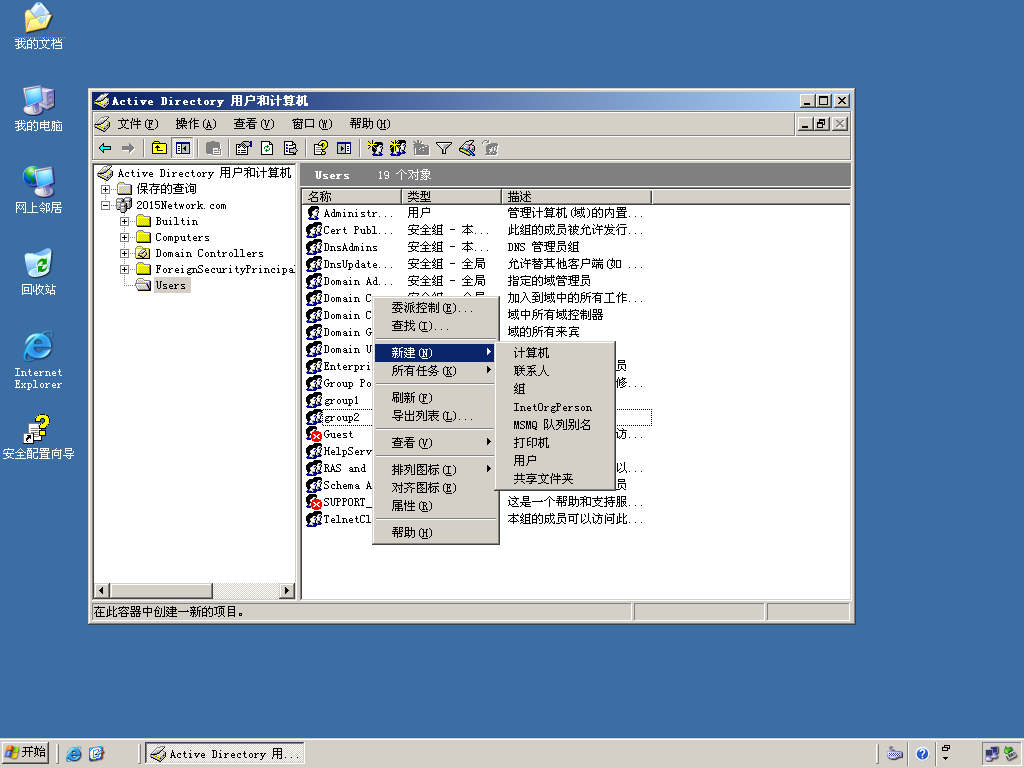The image size is (1024, 768).
Task: Open the 排列图标 submenu in context menu
Action: tap(436, 470)
